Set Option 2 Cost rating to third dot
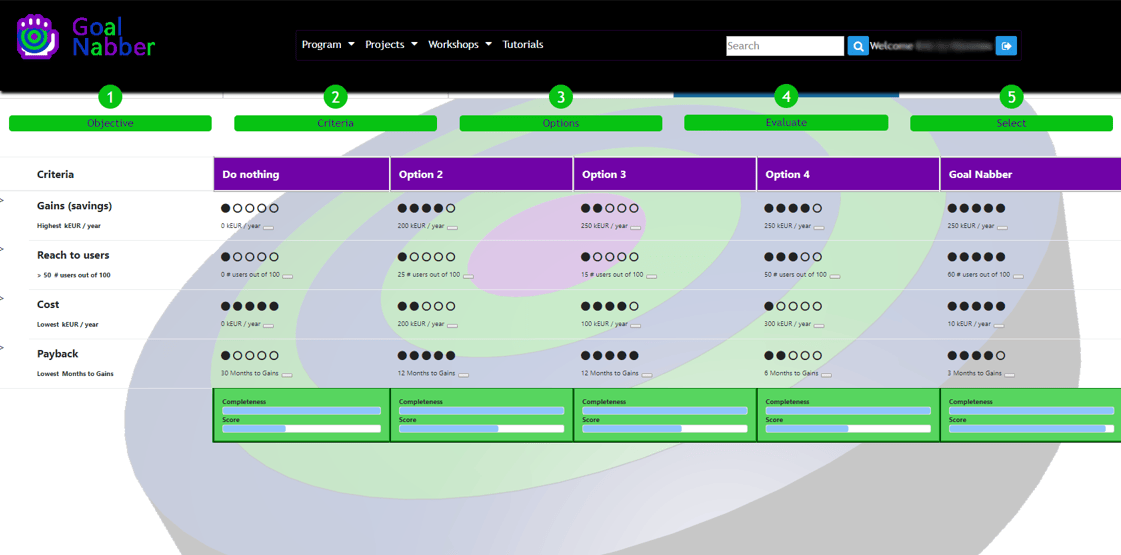This screenshot has height=555, width=1121. coord(426,306)
